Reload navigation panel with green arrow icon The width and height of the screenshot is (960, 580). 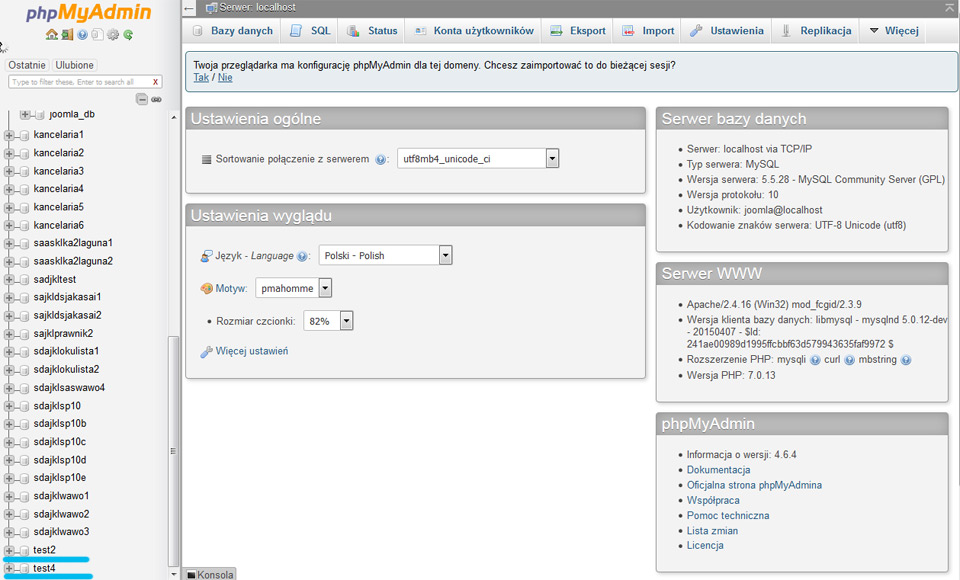[x=128, y=35]
